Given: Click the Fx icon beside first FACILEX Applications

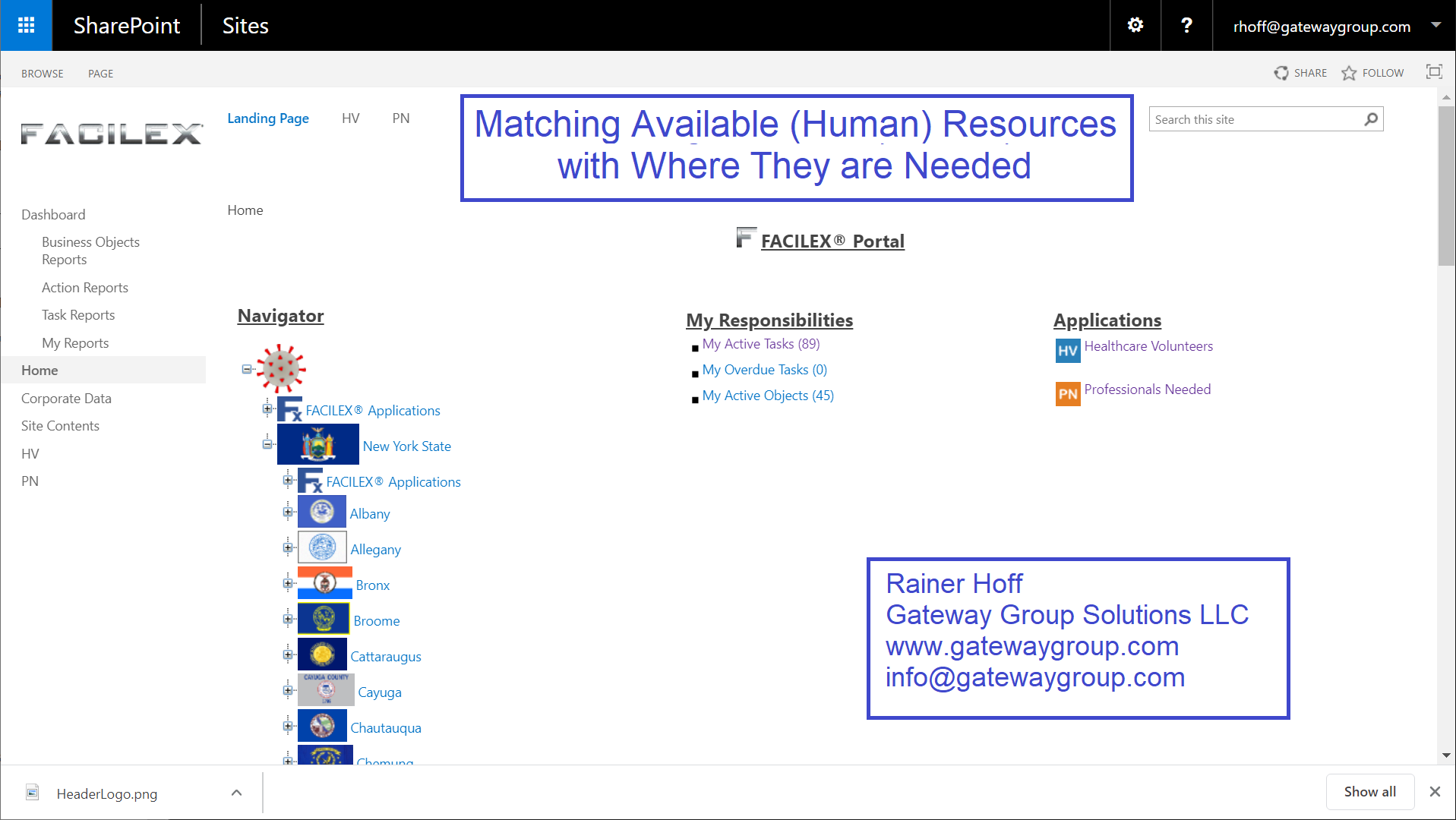Looking at the screenshot, I should tap(290, 410).
